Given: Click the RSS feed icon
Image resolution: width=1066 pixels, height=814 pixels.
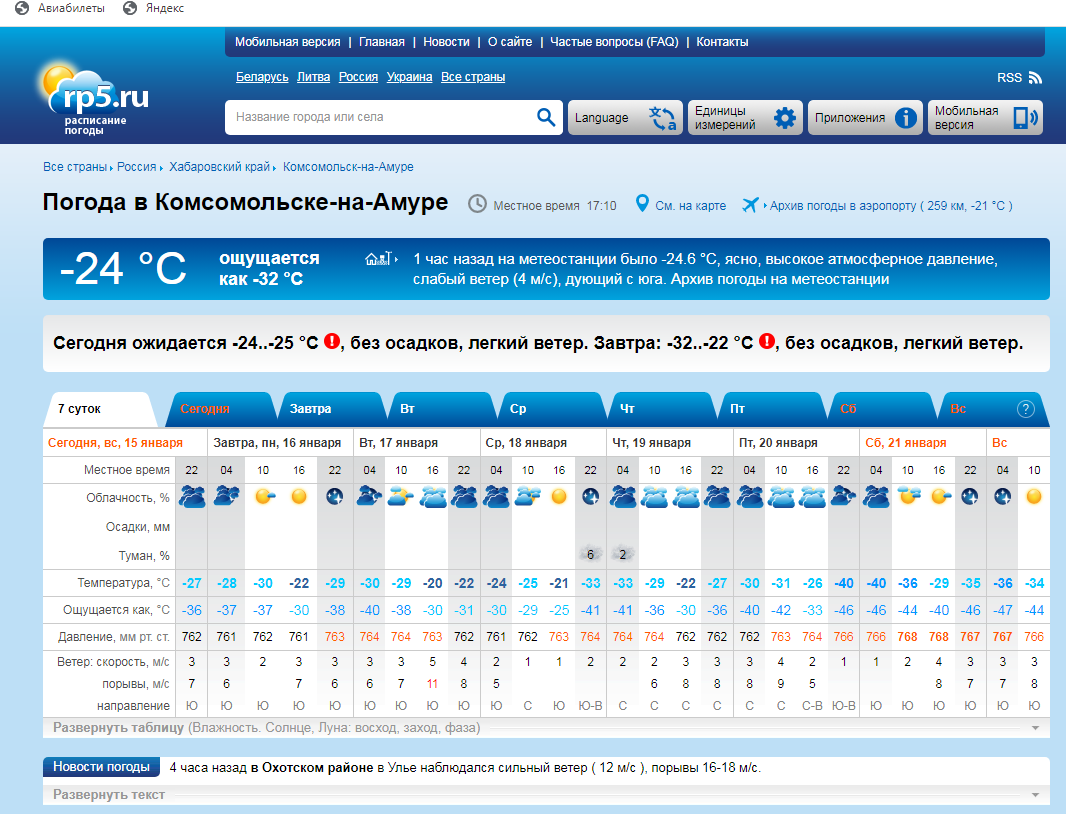Looking at the screenshot, I should (x=1034, y=77).
